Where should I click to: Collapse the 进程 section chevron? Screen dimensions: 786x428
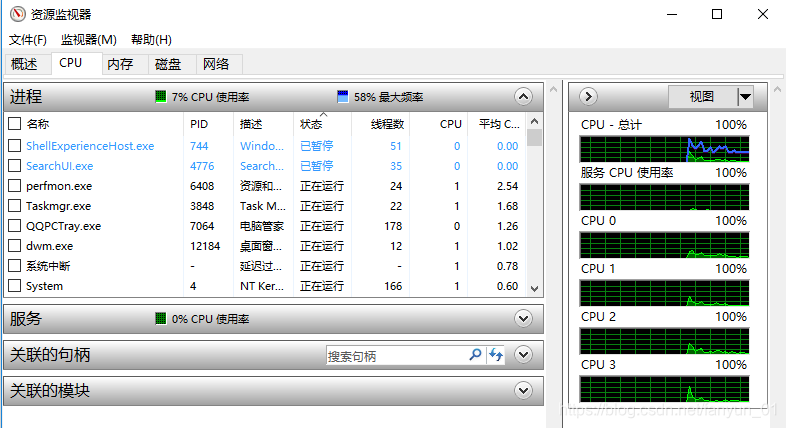click(523, 96)
